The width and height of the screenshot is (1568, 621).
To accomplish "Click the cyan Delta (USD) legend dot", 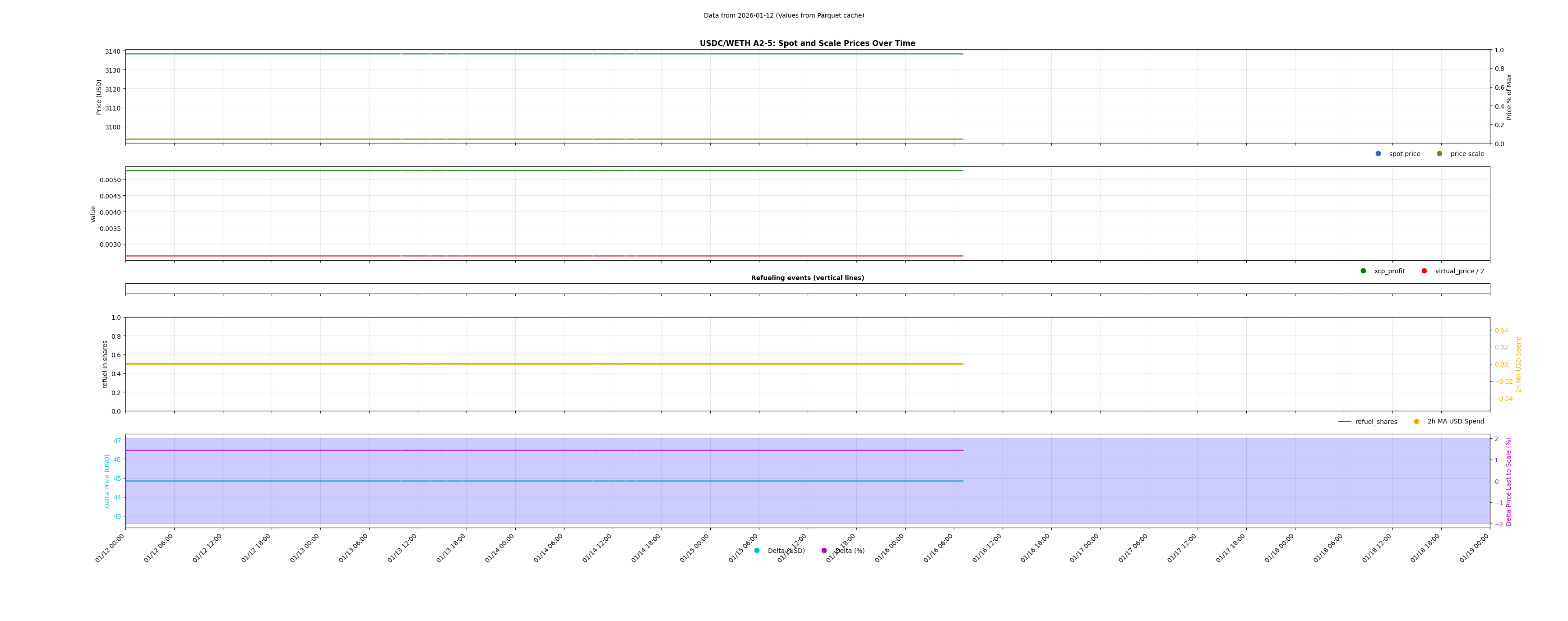I will 757,551.
